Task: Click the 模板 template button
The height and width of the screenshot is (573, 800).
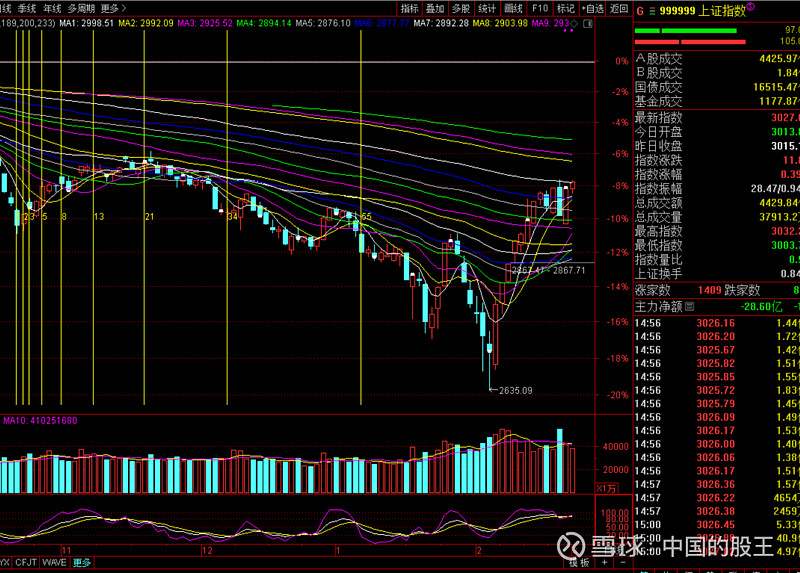Action: pyautogui.click(x=579, y=562)
